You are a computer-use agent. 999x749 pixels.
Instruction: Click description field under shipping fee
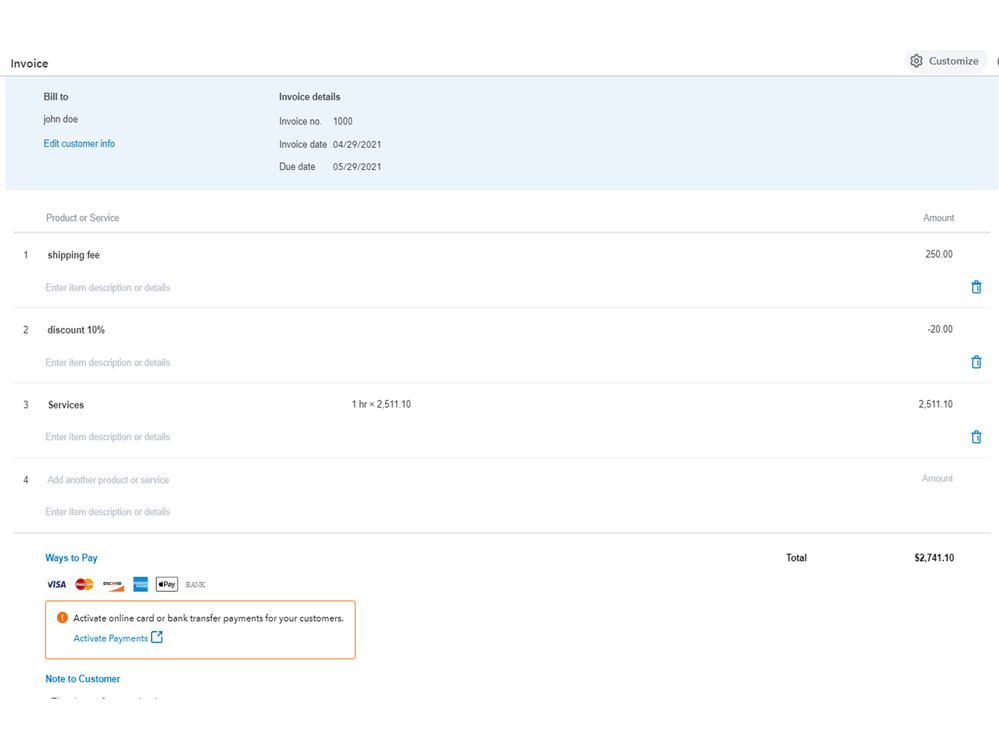pos(108,288)
